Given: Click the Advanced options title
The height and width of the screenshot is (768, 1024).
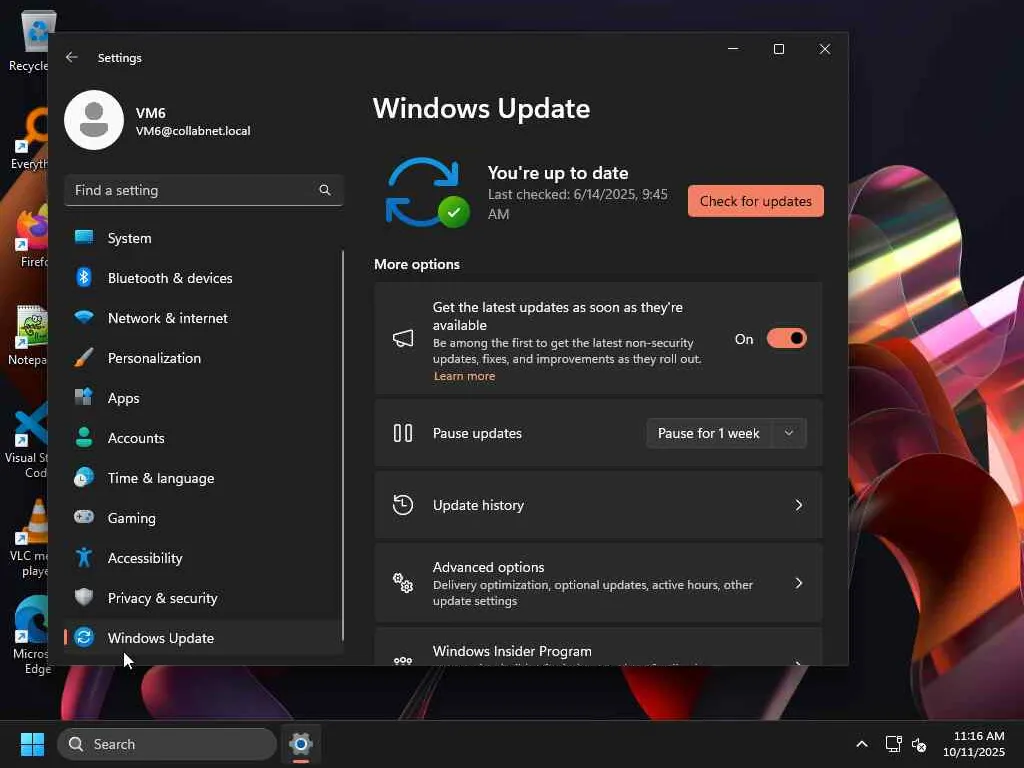Looking at the screenshot, I should point(488,567).
